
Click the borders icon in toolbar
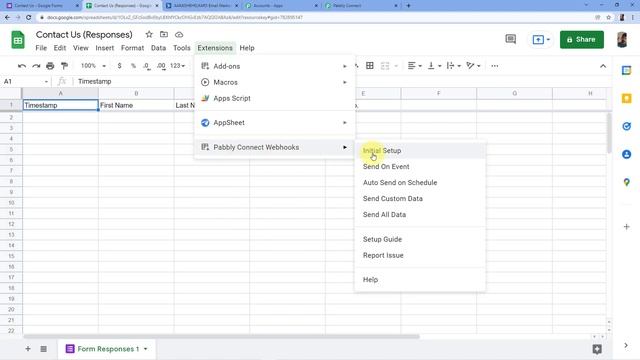click(x=370, y=66)
